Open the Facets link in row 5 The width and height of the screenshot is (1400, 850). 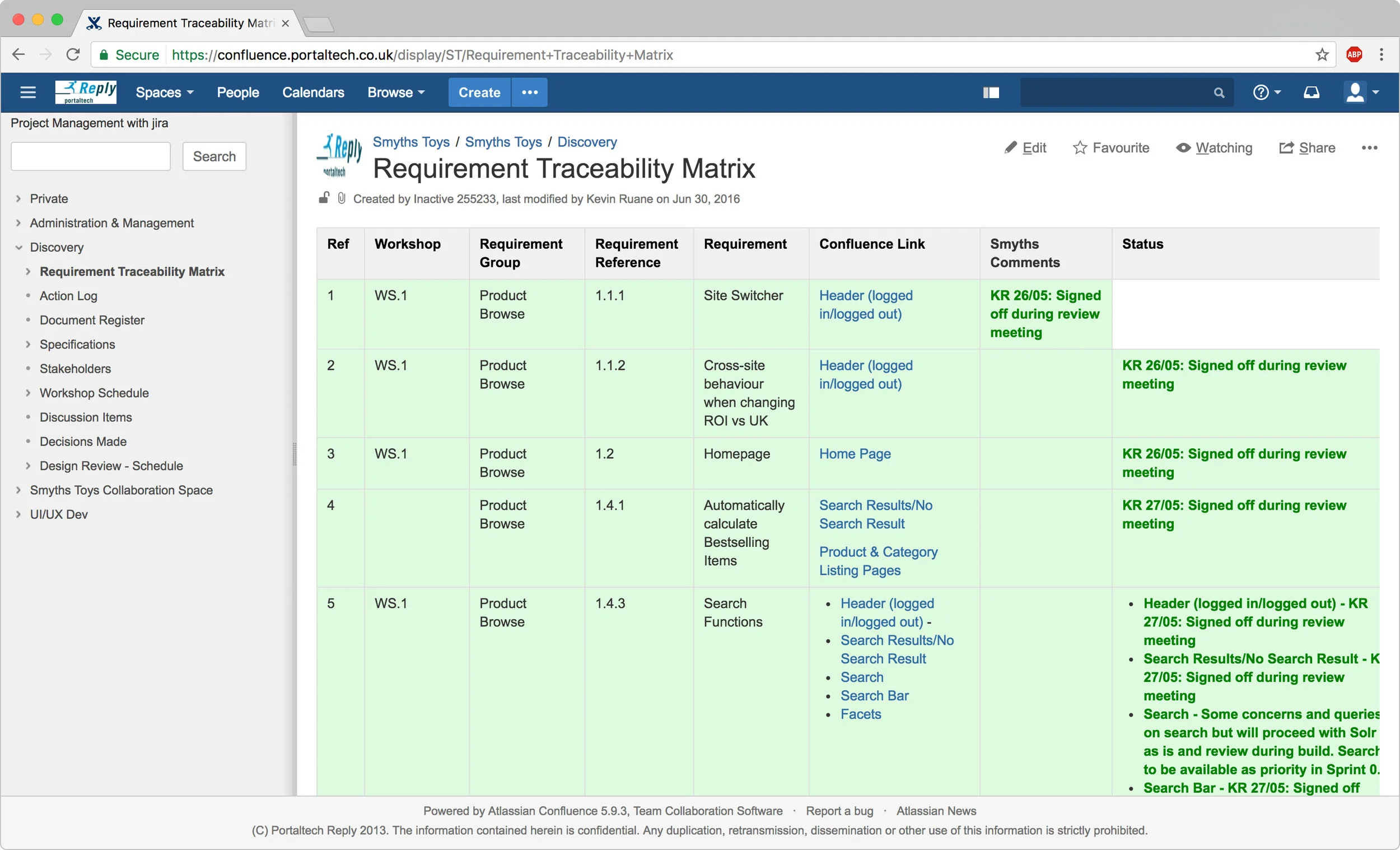tap(861, 714)
